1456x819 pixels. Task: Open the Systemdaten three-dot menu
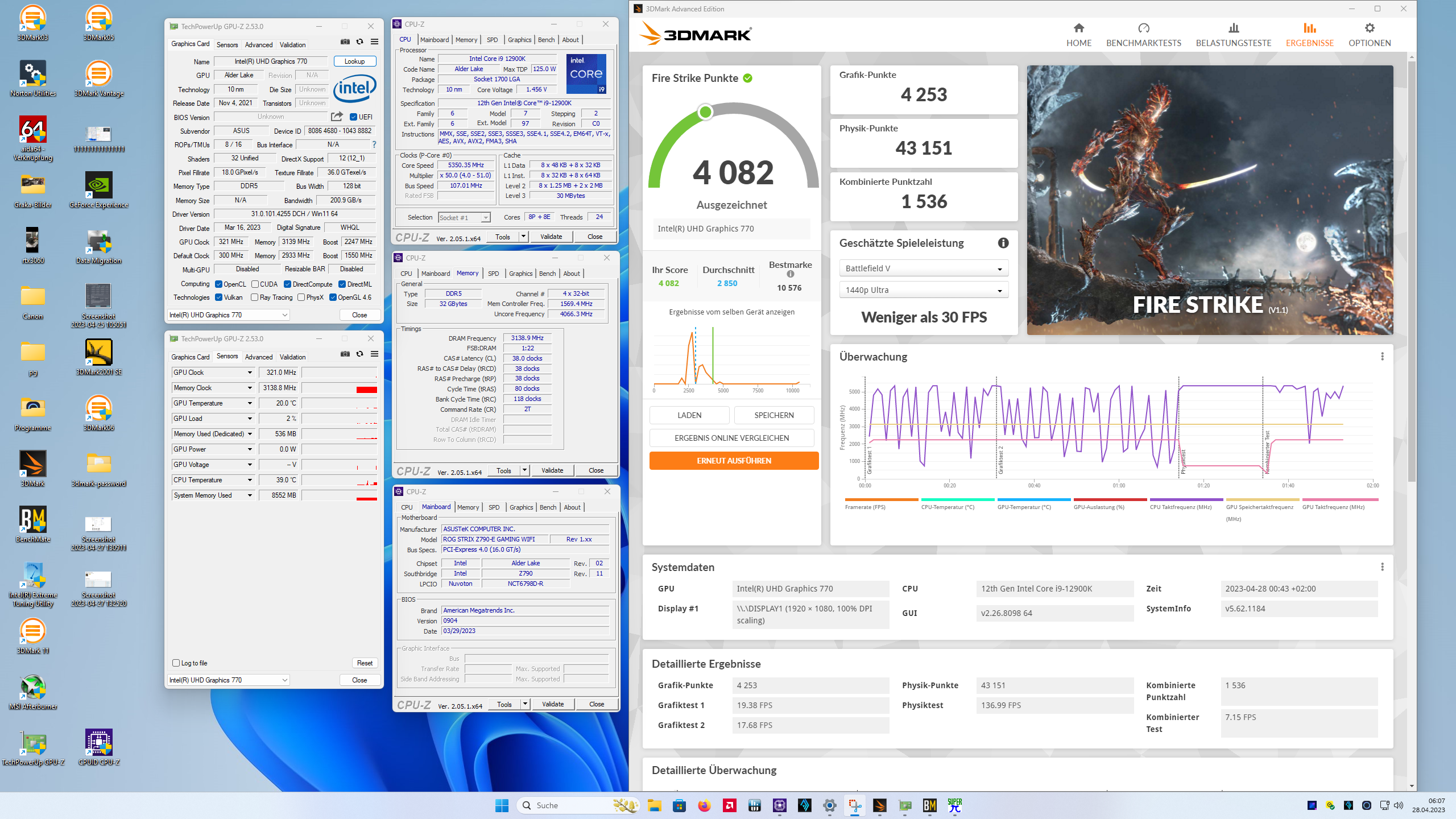[x=1382, y=567]
